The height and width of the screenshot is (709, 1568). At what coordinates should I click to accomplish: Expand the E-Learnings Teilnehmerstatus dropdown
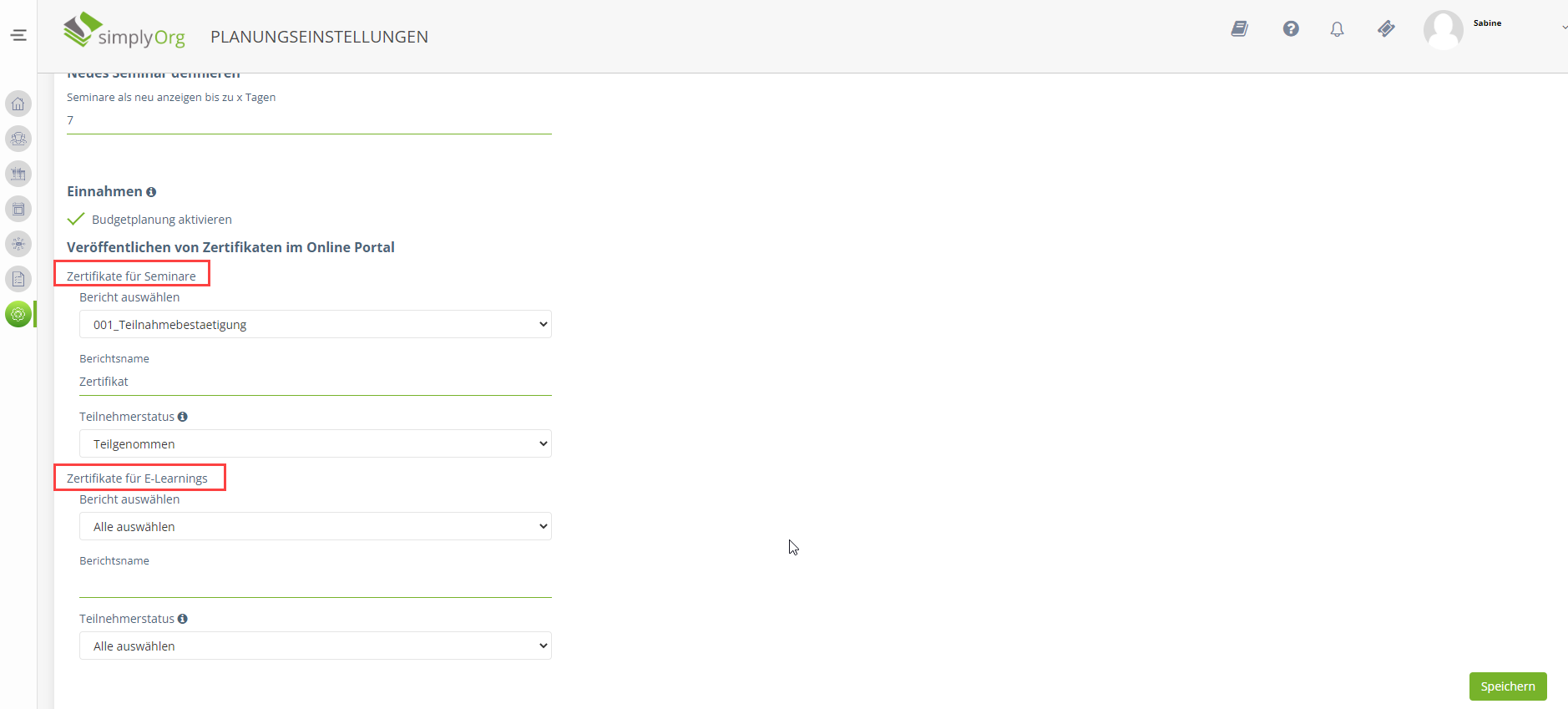315,646
